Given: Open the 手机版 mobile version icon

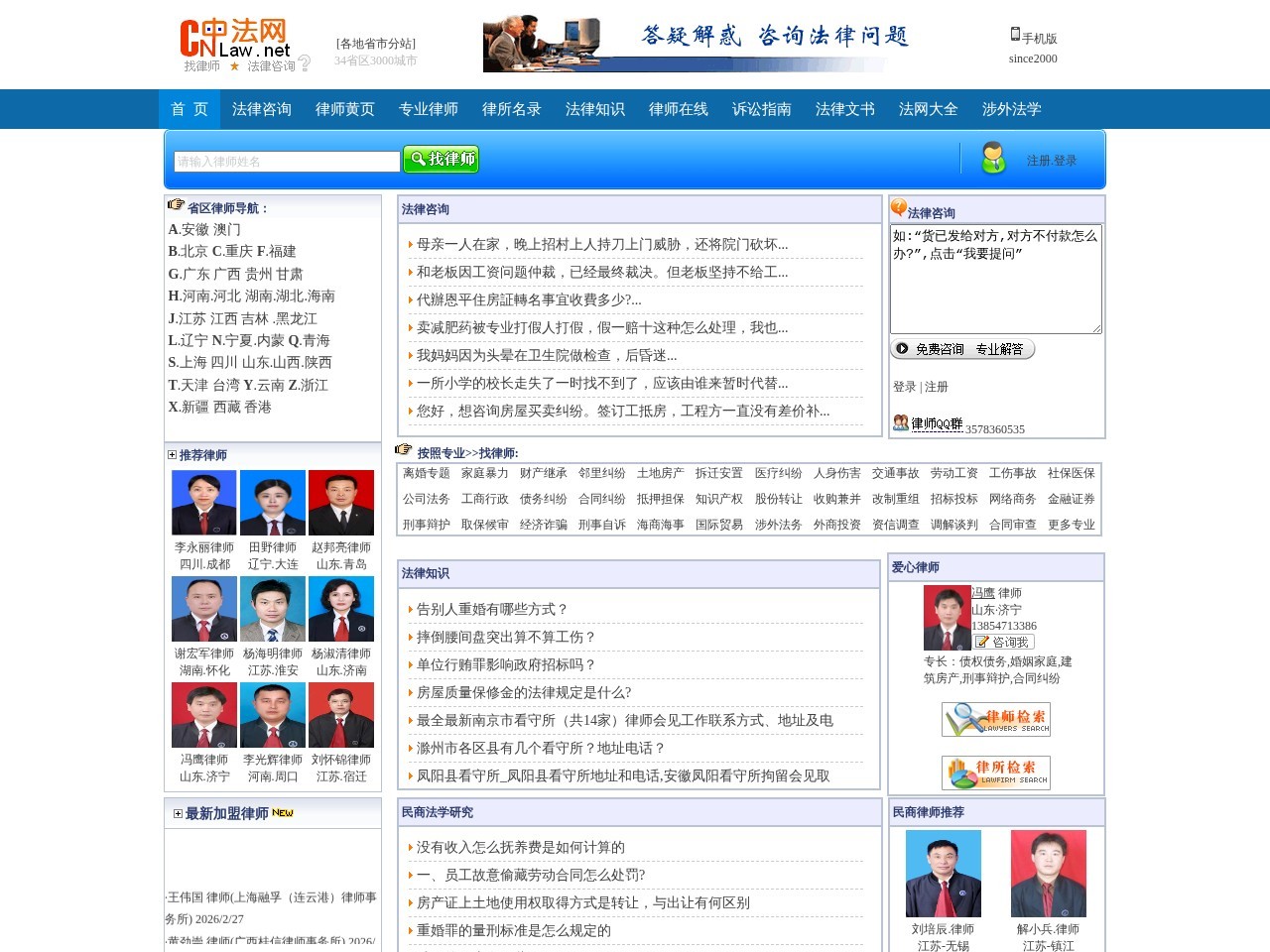Looking at the screenshot, I should pos(1013,35).
